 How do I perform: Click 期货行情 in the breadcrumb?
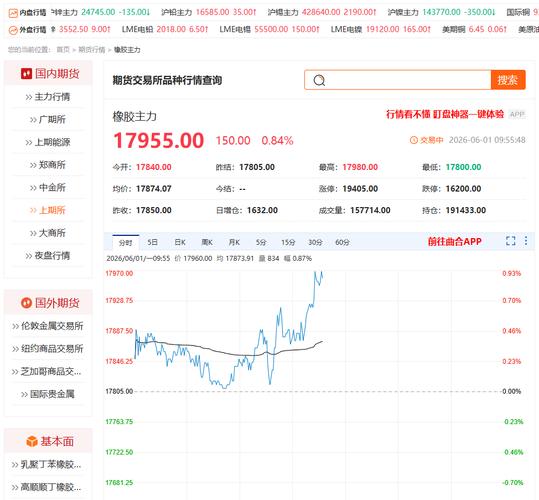[x=92, y=50]
